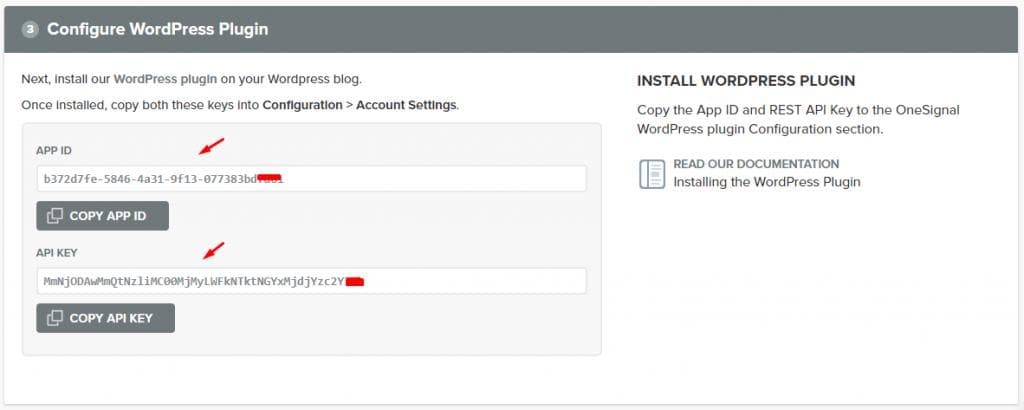1024x410 pixels.
Task: Open the WordPress plugin link
Action: click(x=165, y=80)
